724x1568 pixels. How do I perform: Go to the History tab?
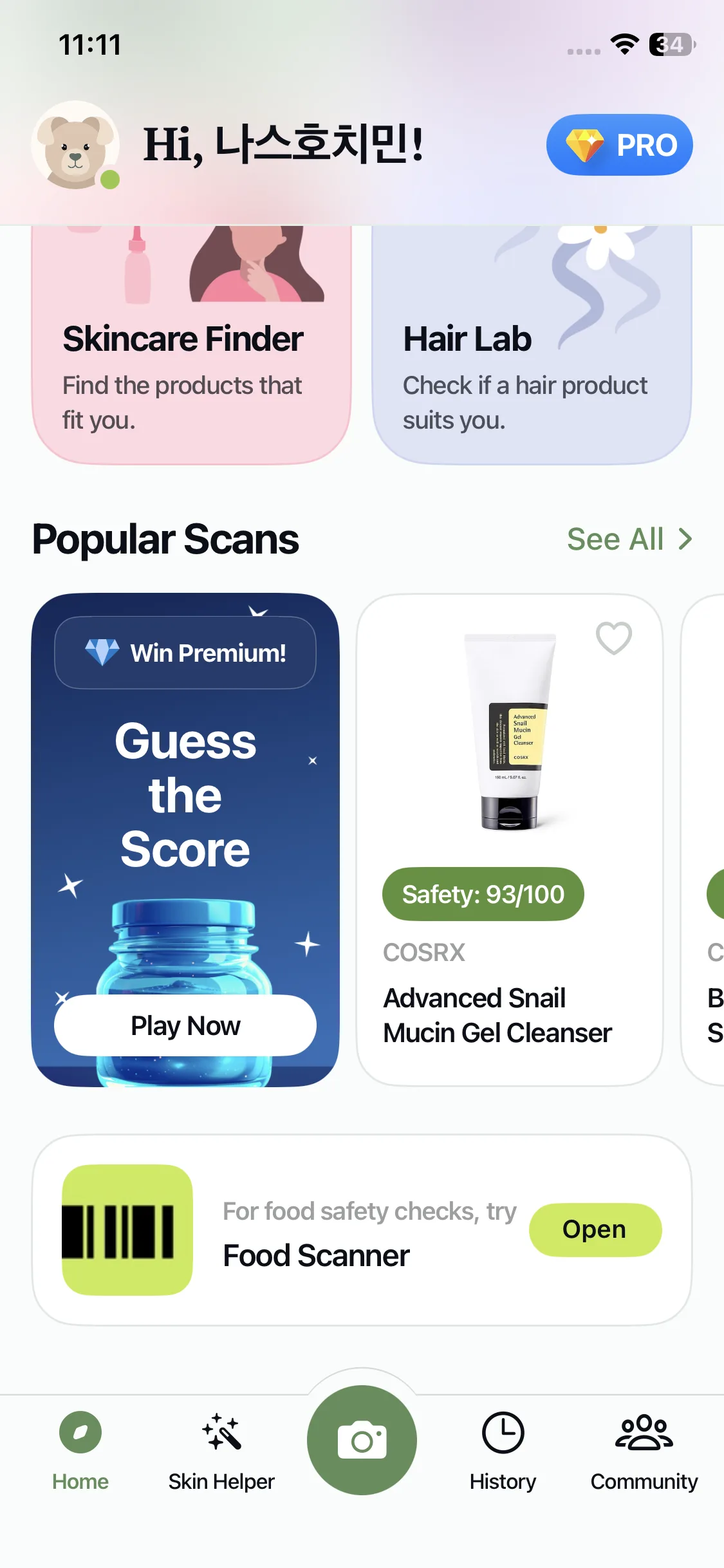pyautogui.click(x=503, y=1452)
